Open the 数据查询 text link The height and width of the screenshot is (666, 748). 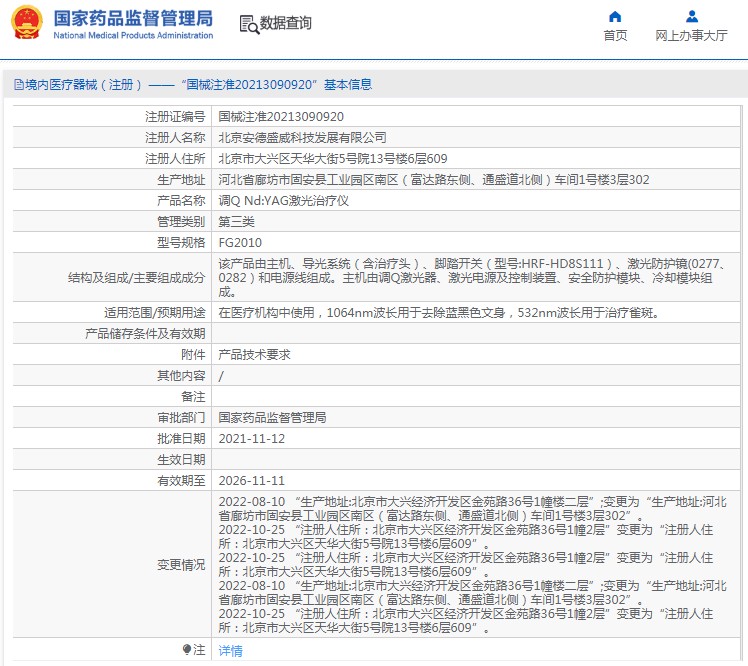tap(285, 23)
